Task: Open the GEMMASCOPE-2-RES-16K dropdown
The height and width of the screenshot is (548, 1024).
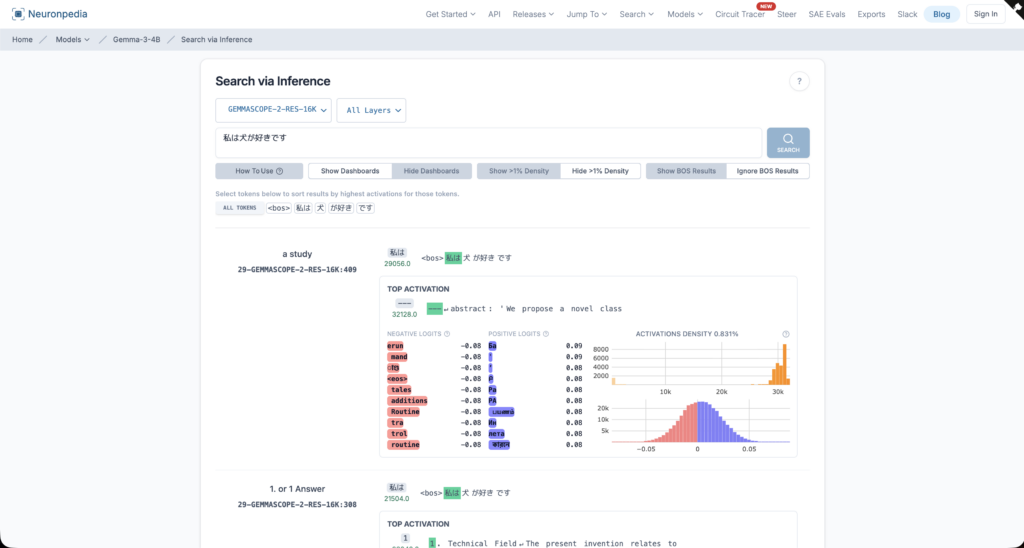Action: click(273, 110)
